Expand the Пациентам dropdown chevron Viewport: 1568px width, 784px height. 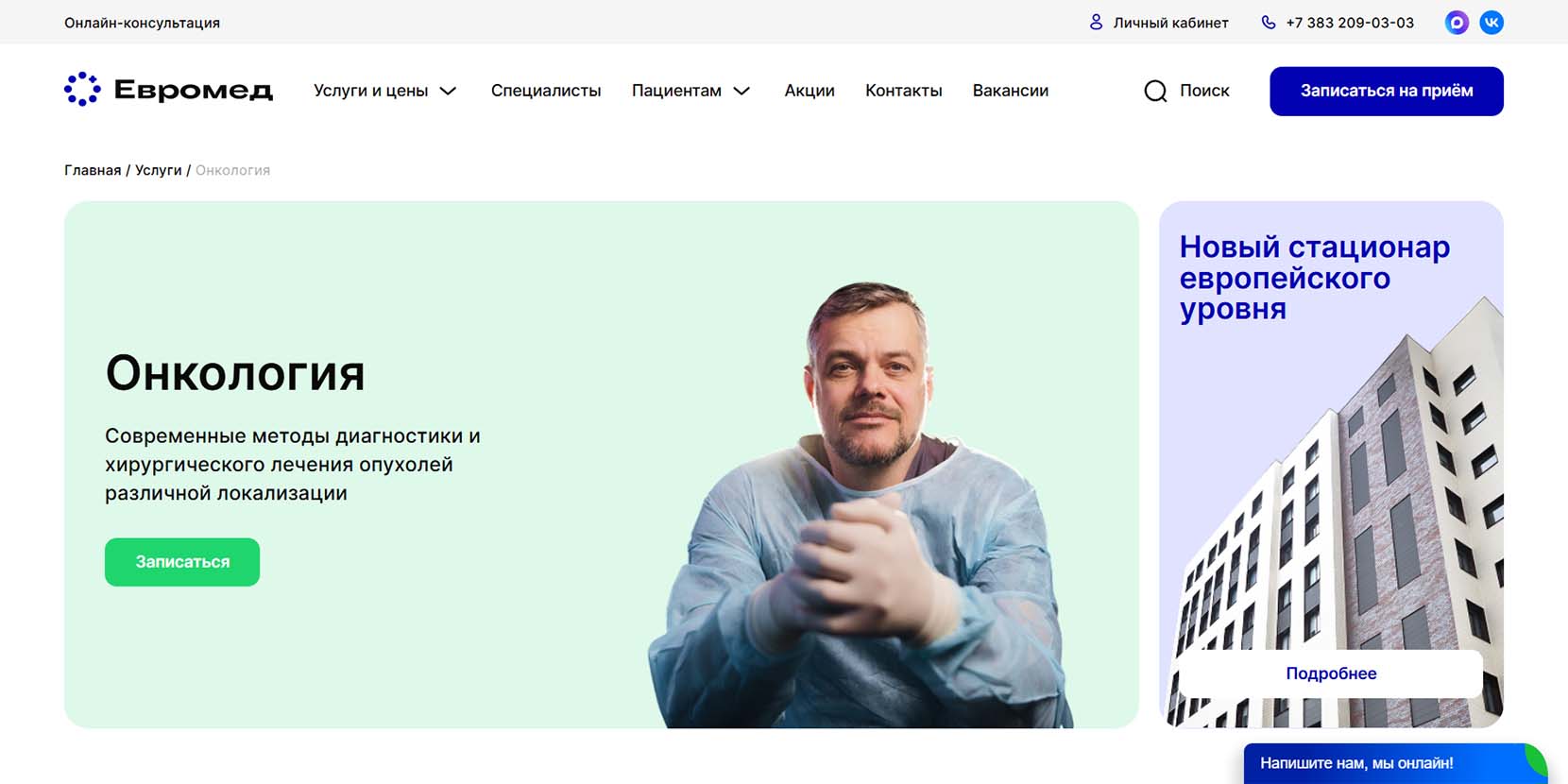(741, 91)
